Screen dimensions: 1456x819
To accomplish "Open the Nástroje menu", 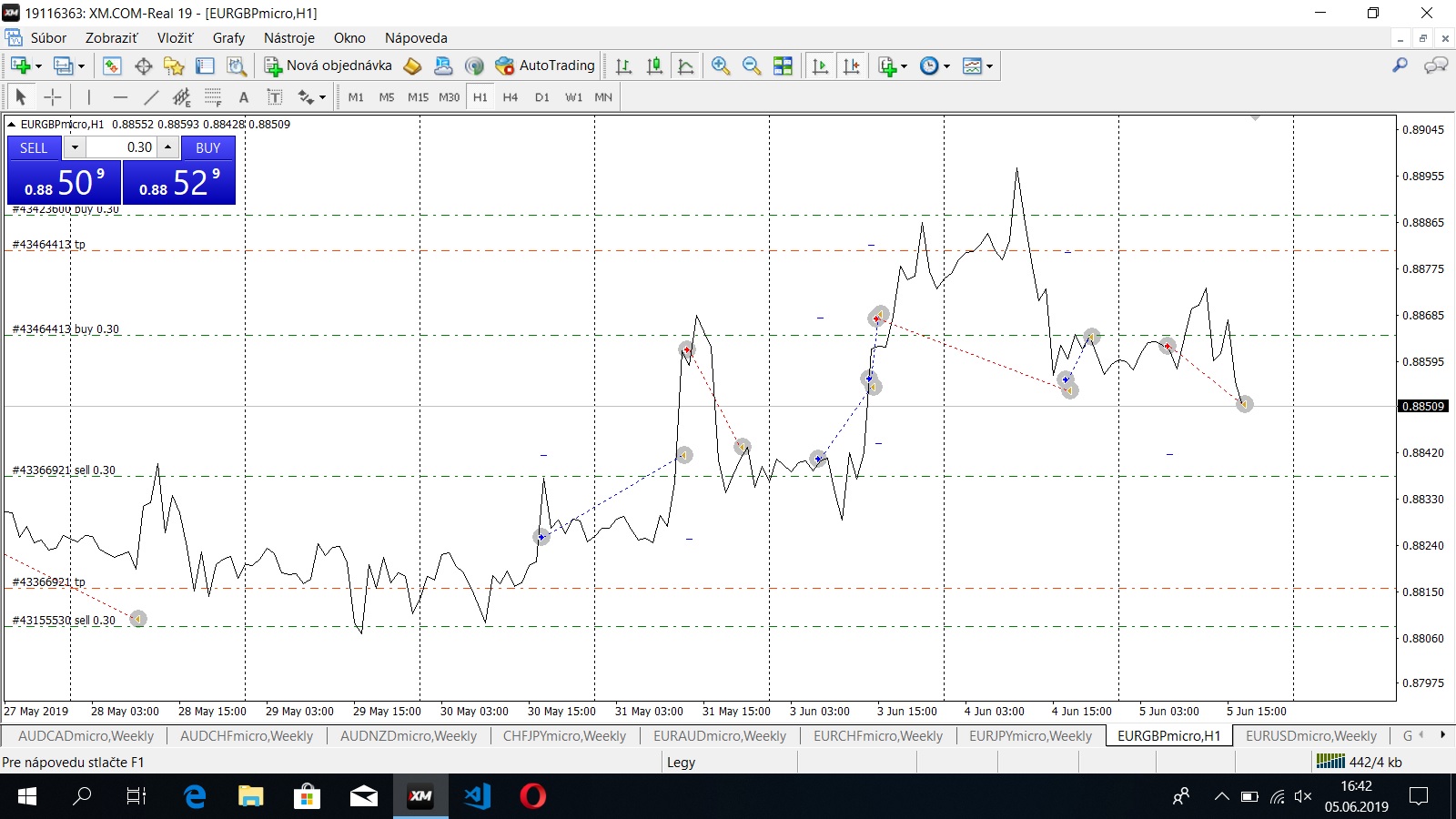I will [288, 38].
